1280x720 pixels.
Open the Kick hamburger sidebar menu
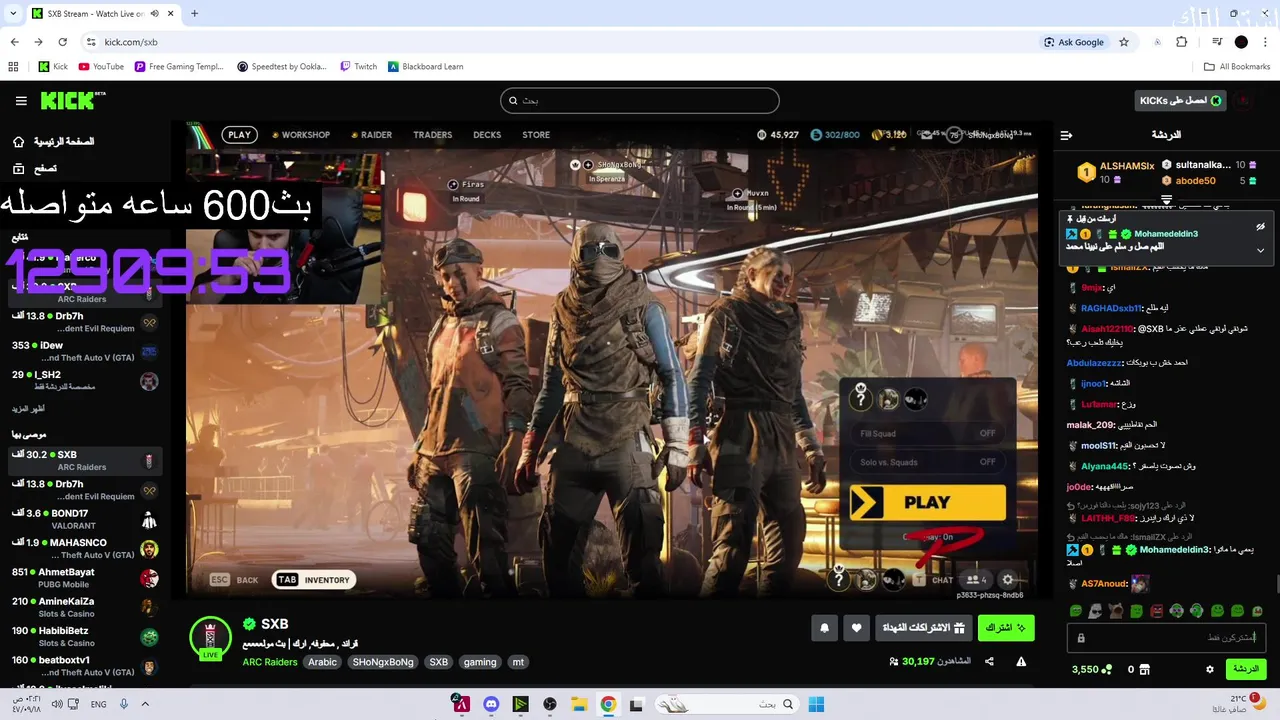click(21, 101)
